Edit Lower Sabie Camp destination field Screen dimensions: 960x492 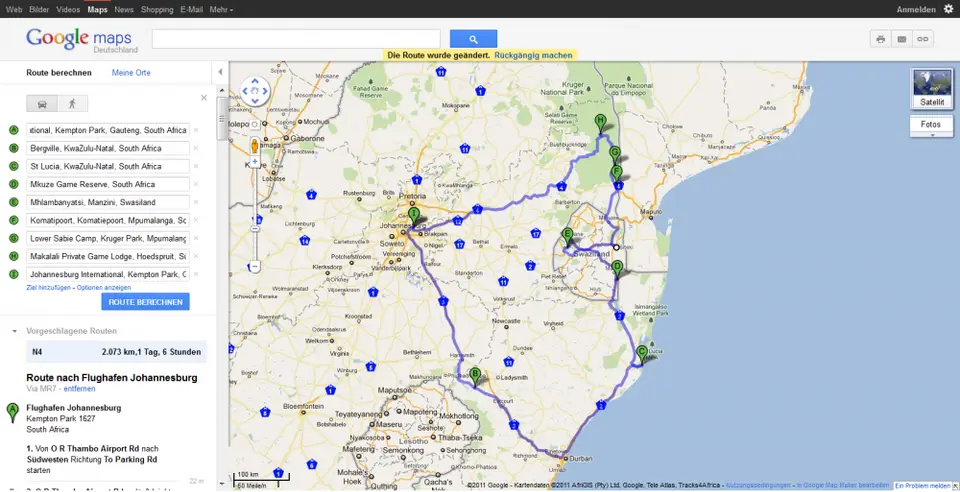[x=108, y=238]
